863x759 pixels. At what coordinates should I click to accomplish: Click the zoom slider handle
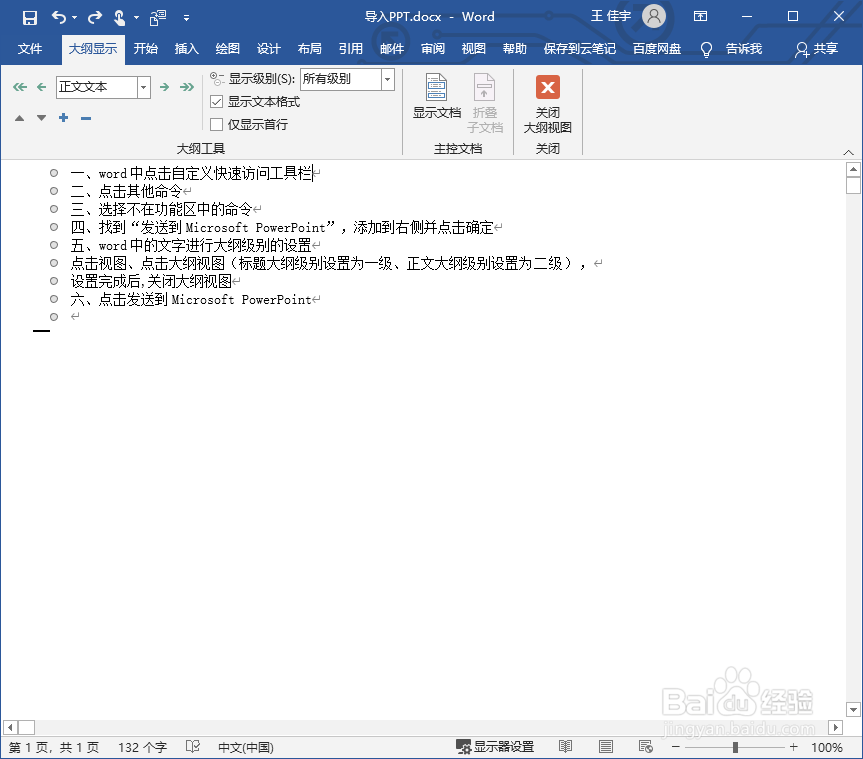click(x=735, y=747)
